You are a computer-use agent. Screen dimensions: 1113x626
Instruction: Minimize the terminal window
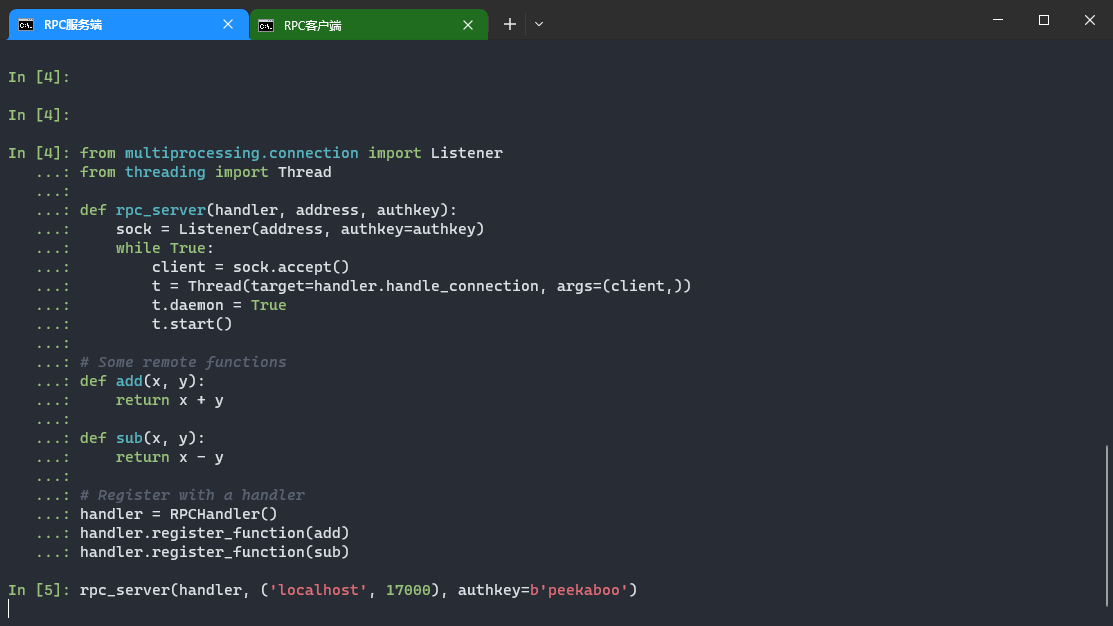(x=997, y=20)
